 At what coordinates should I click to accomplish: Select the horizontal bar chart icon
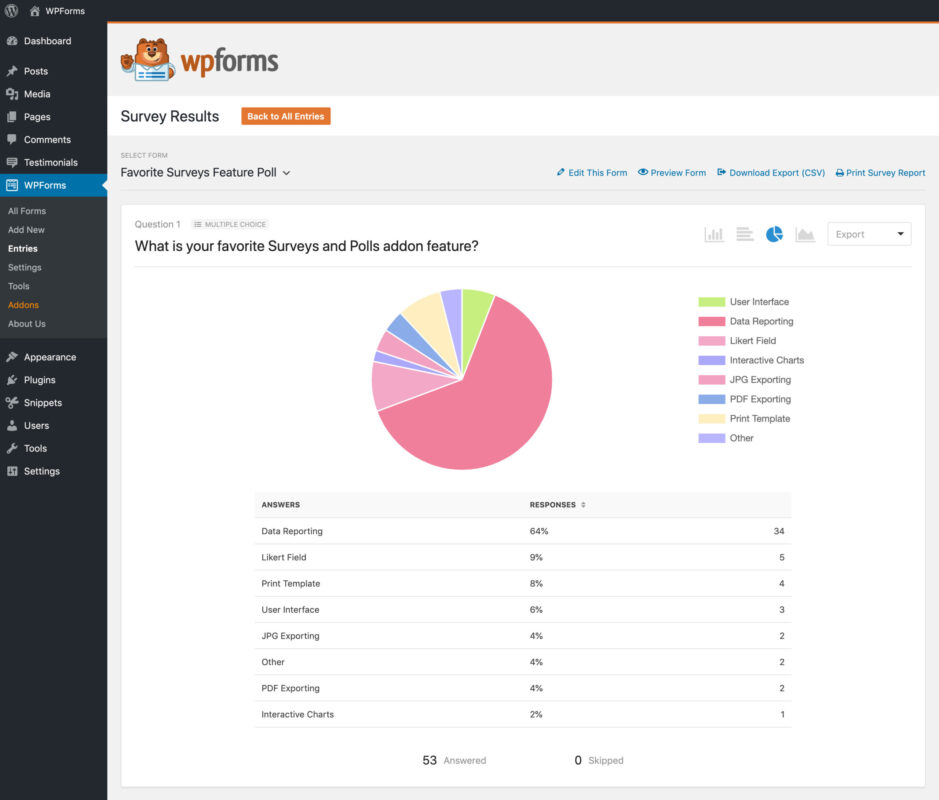[744, 233]
